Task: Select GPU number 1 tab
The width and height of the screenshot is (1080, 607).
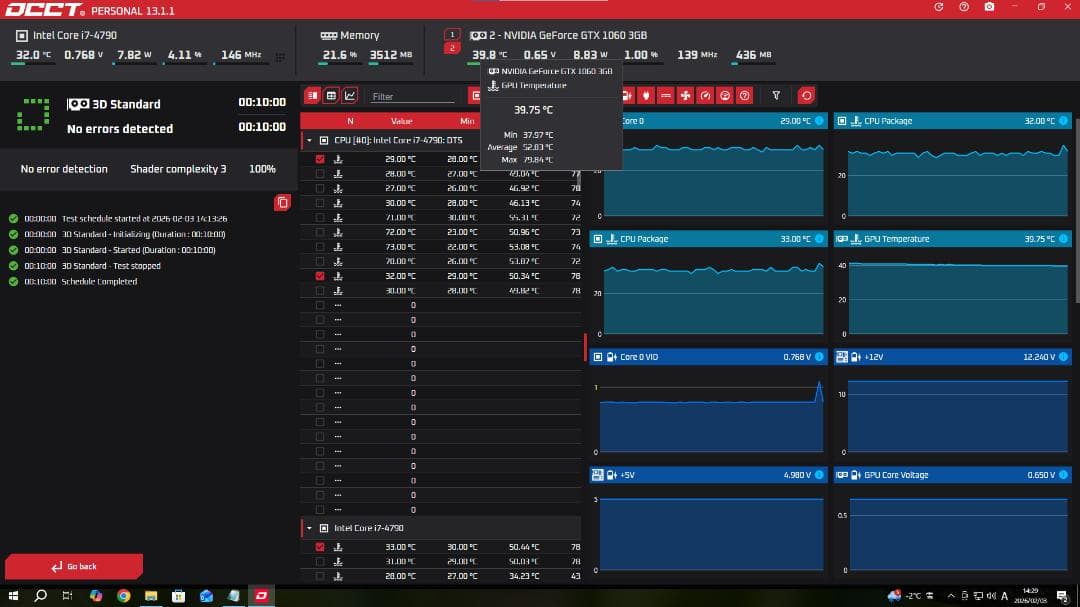Action: [x=452, y=34]
